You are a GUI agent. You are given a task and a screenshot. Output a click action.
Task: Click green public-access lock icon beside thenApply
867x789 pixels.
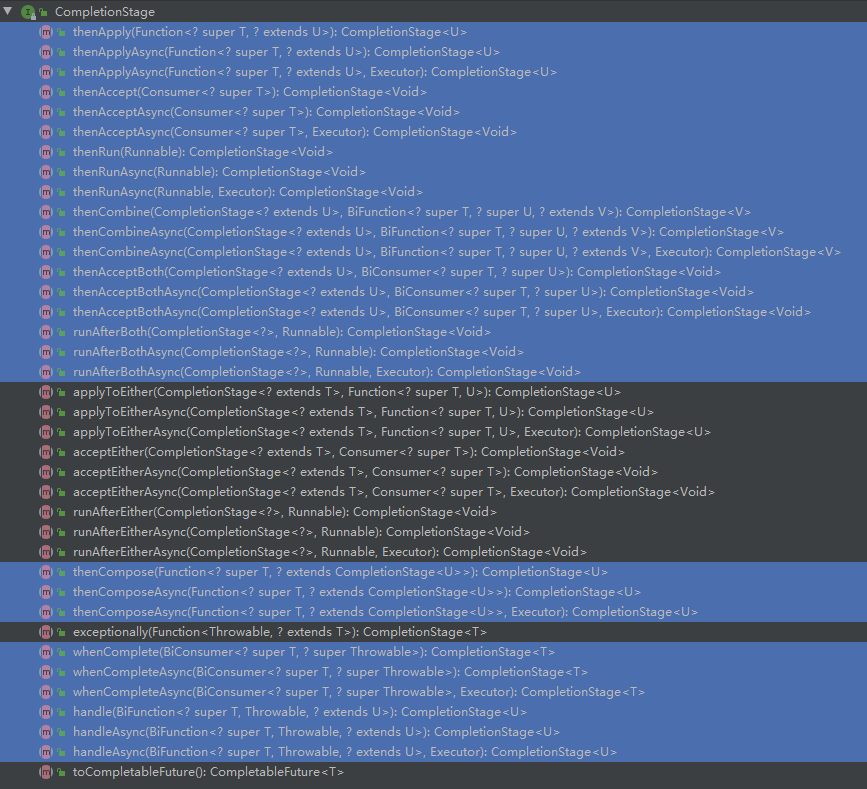point(61,32)
